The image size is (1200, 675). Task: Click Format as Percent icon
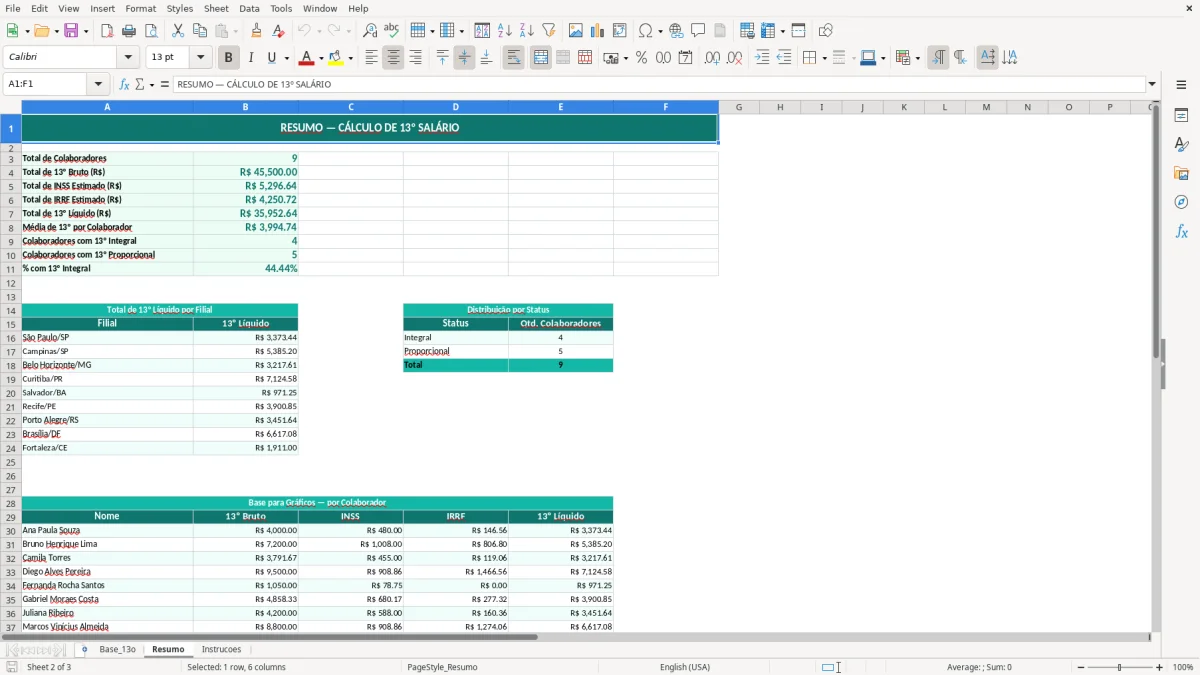click(641, 58)
